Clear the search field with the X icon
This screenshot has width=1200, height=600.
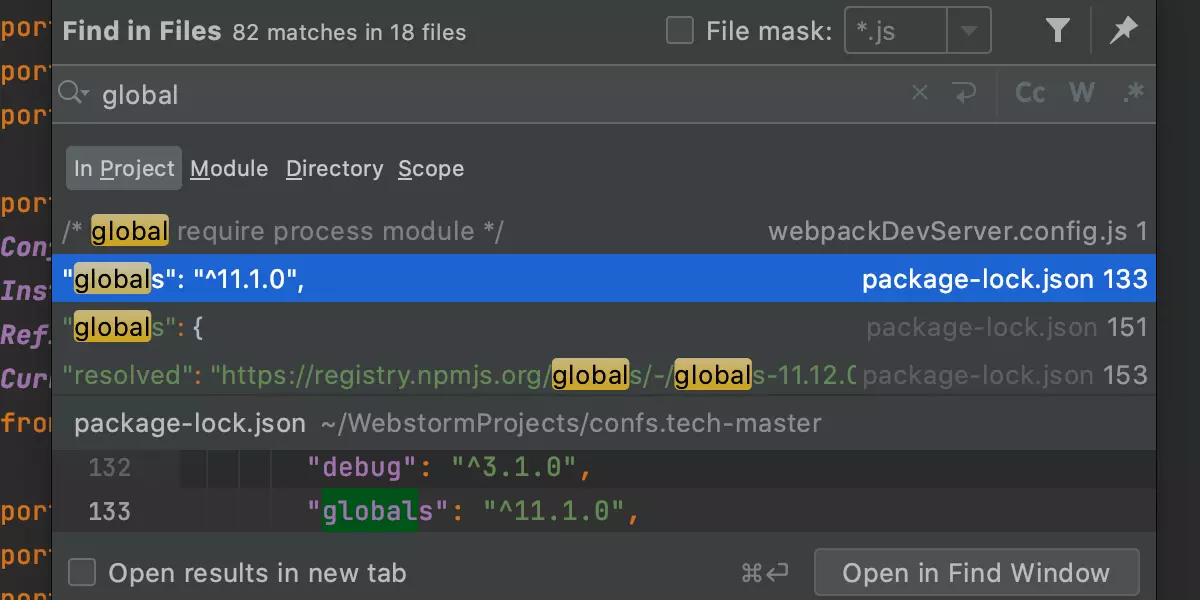click(x=920, y=93)
